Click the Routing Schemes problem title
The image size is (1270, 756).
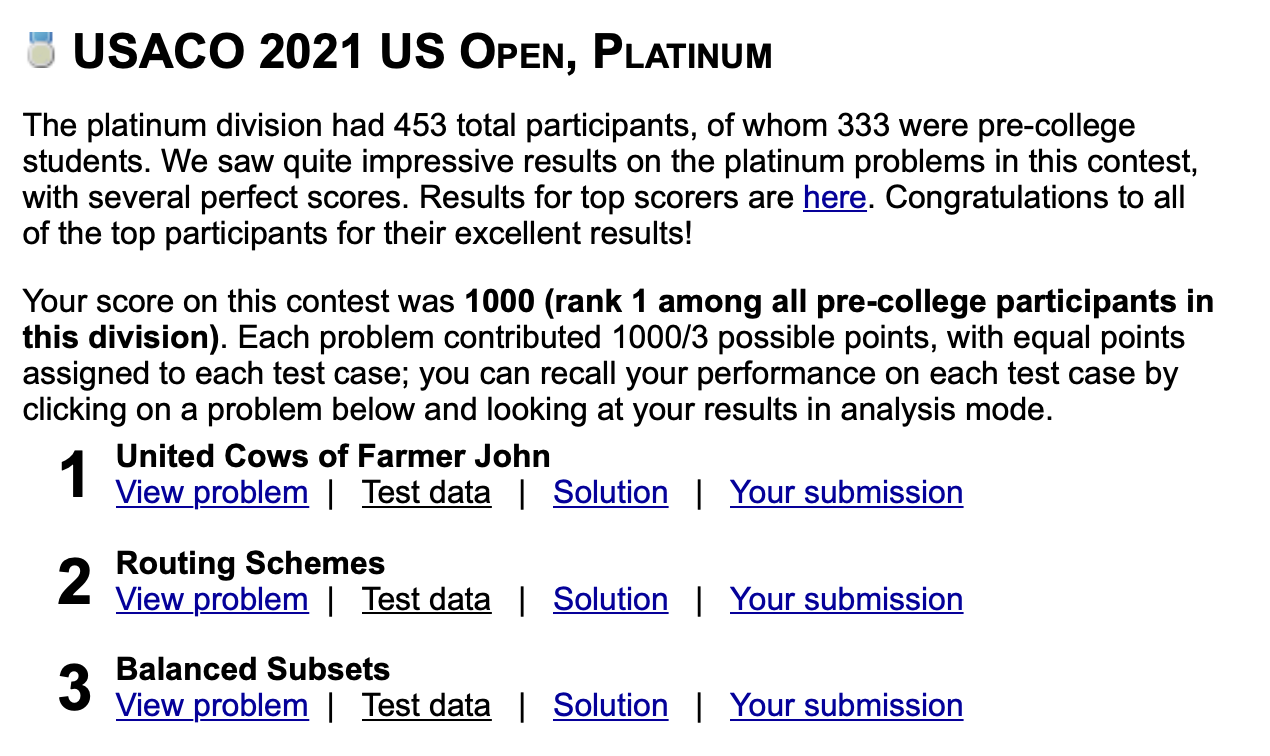coord(250,563)
